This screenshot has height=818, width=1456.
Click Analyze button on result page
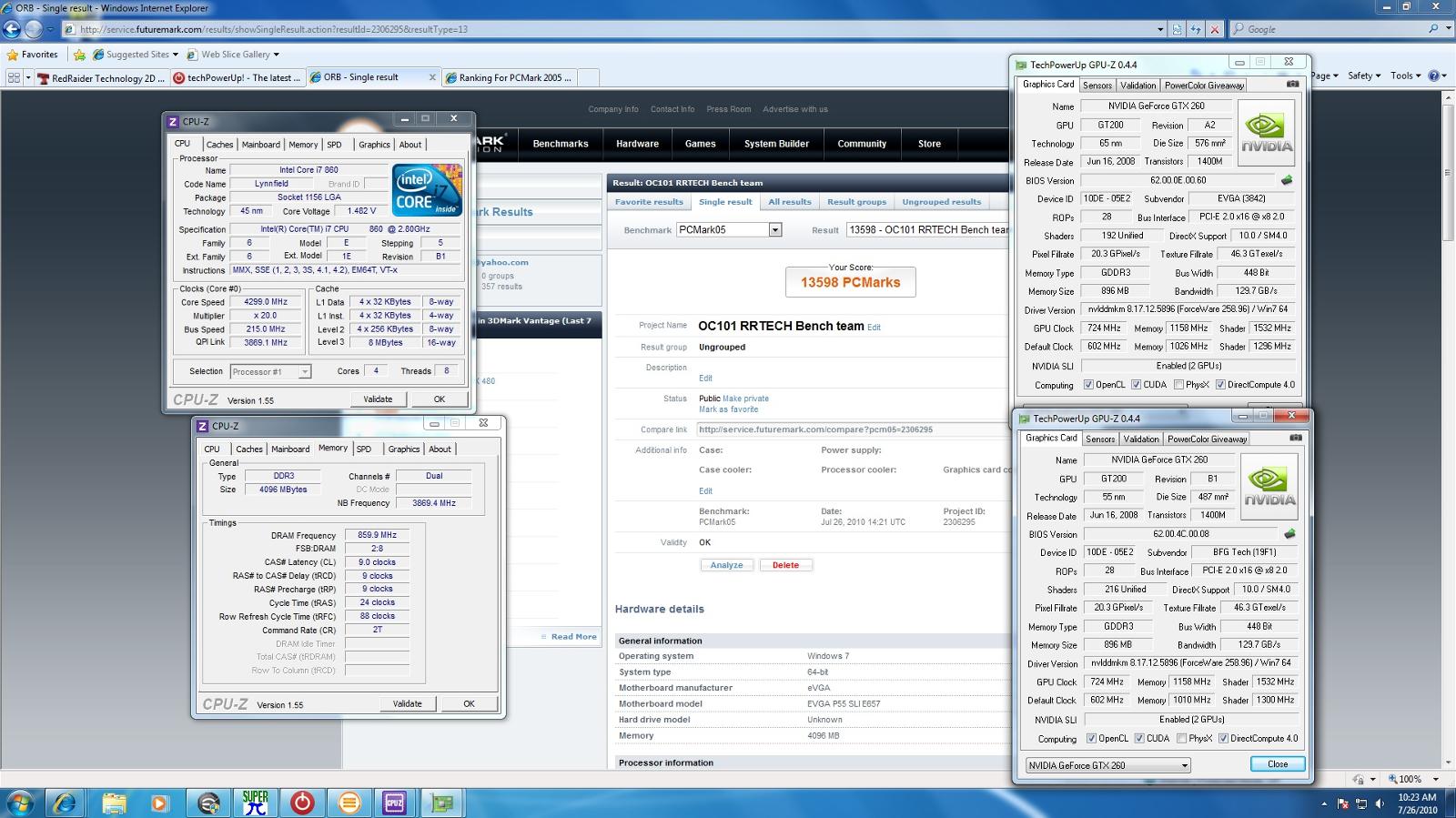[727, 565]
